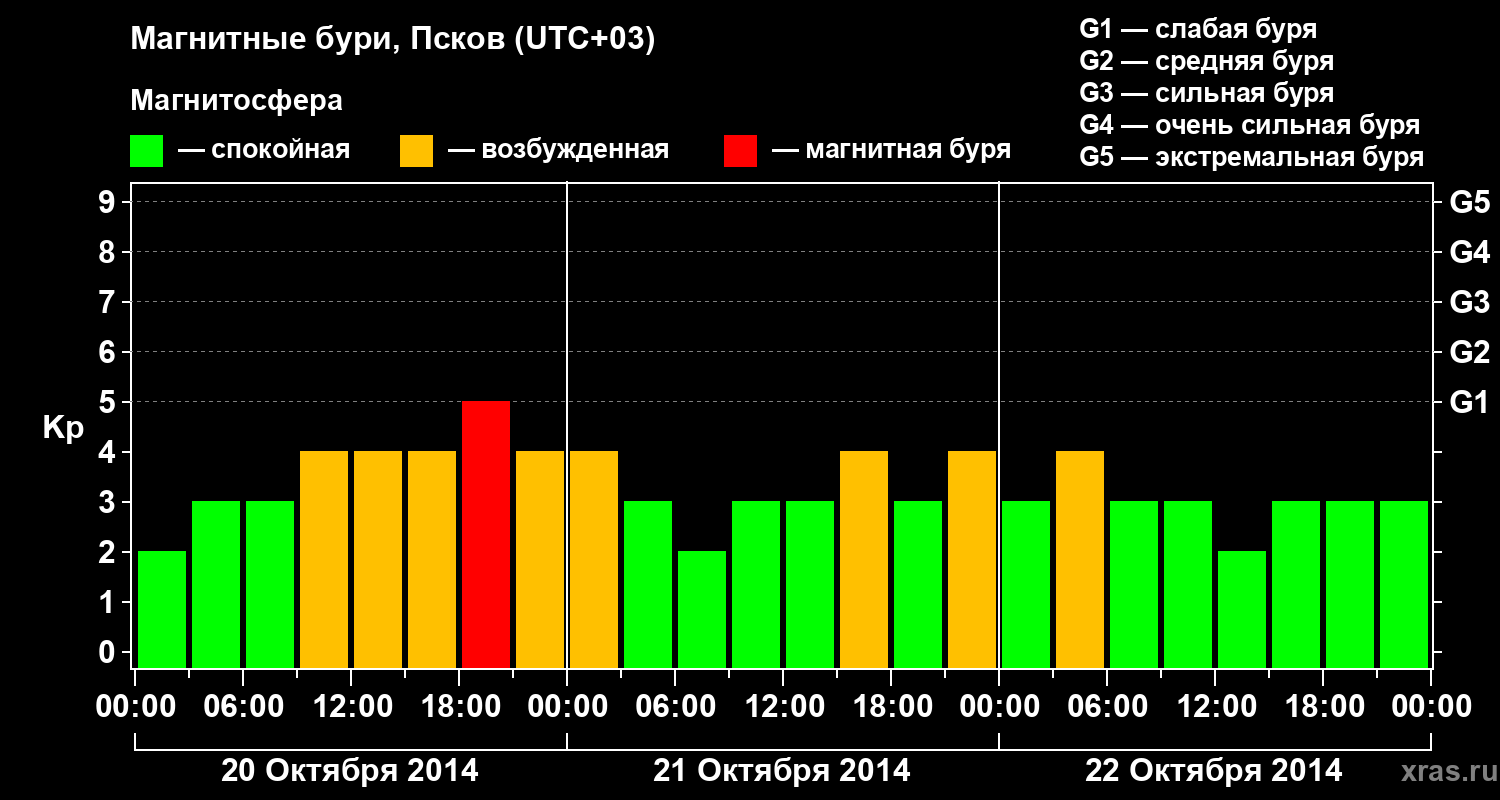Viewport: 1500px width, 800px height.
Task: Click the orange 'возбужденная' legend swatch
Action: (x=416, y=151)
